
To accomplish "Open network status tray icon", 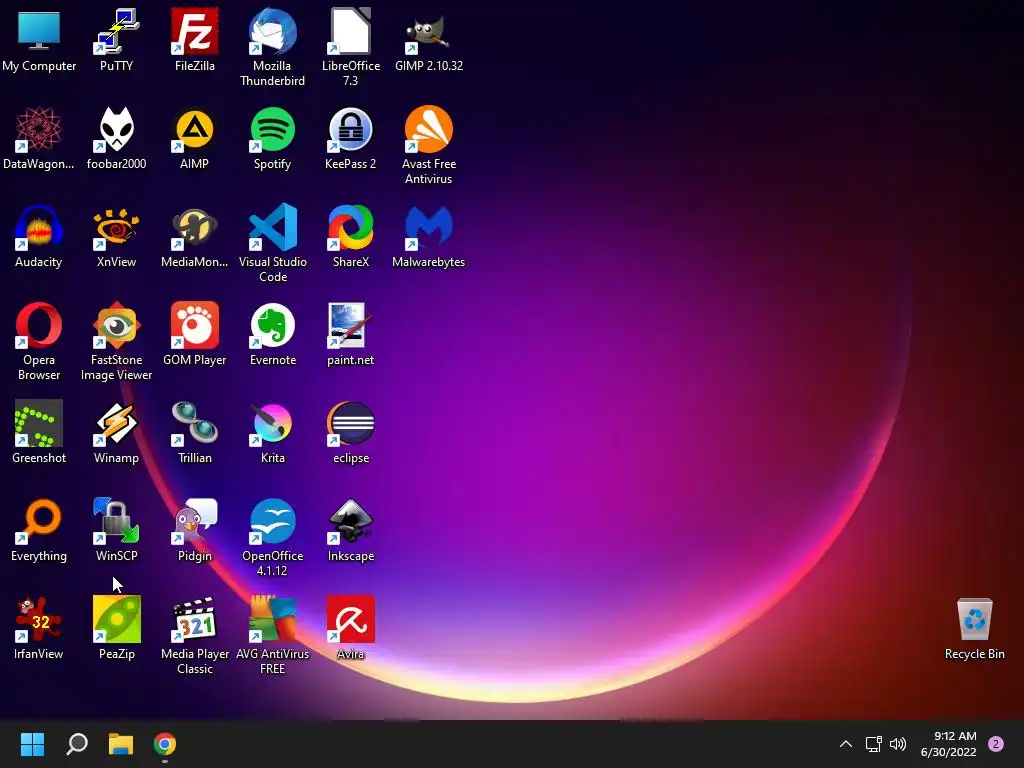I will 873,744.
